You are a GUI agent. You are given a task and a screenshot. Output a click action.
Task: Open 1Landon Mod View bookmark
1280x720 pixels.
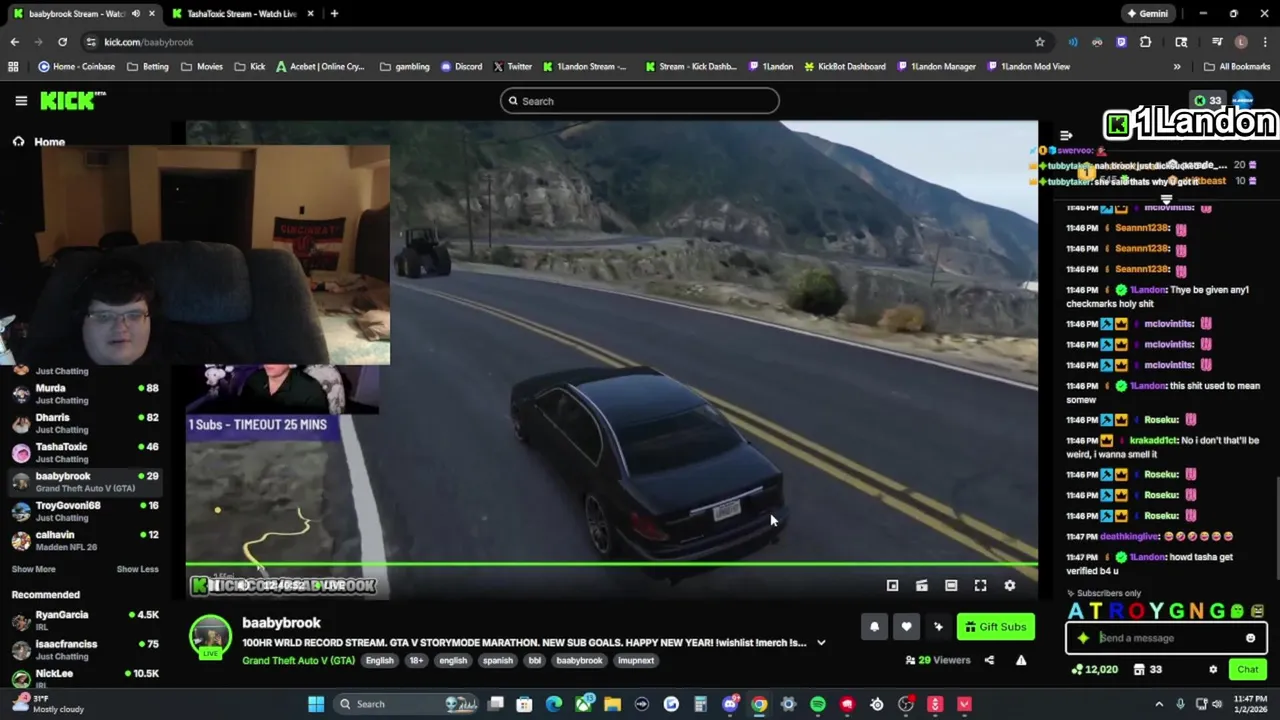coord(1028,67)
